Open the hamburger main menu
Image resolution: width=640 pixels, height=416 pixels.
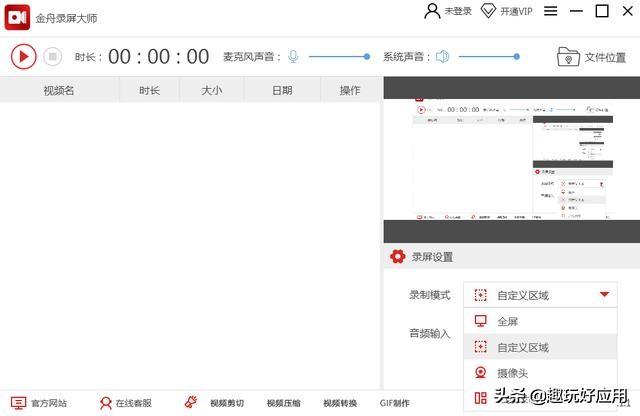[551, 11]
